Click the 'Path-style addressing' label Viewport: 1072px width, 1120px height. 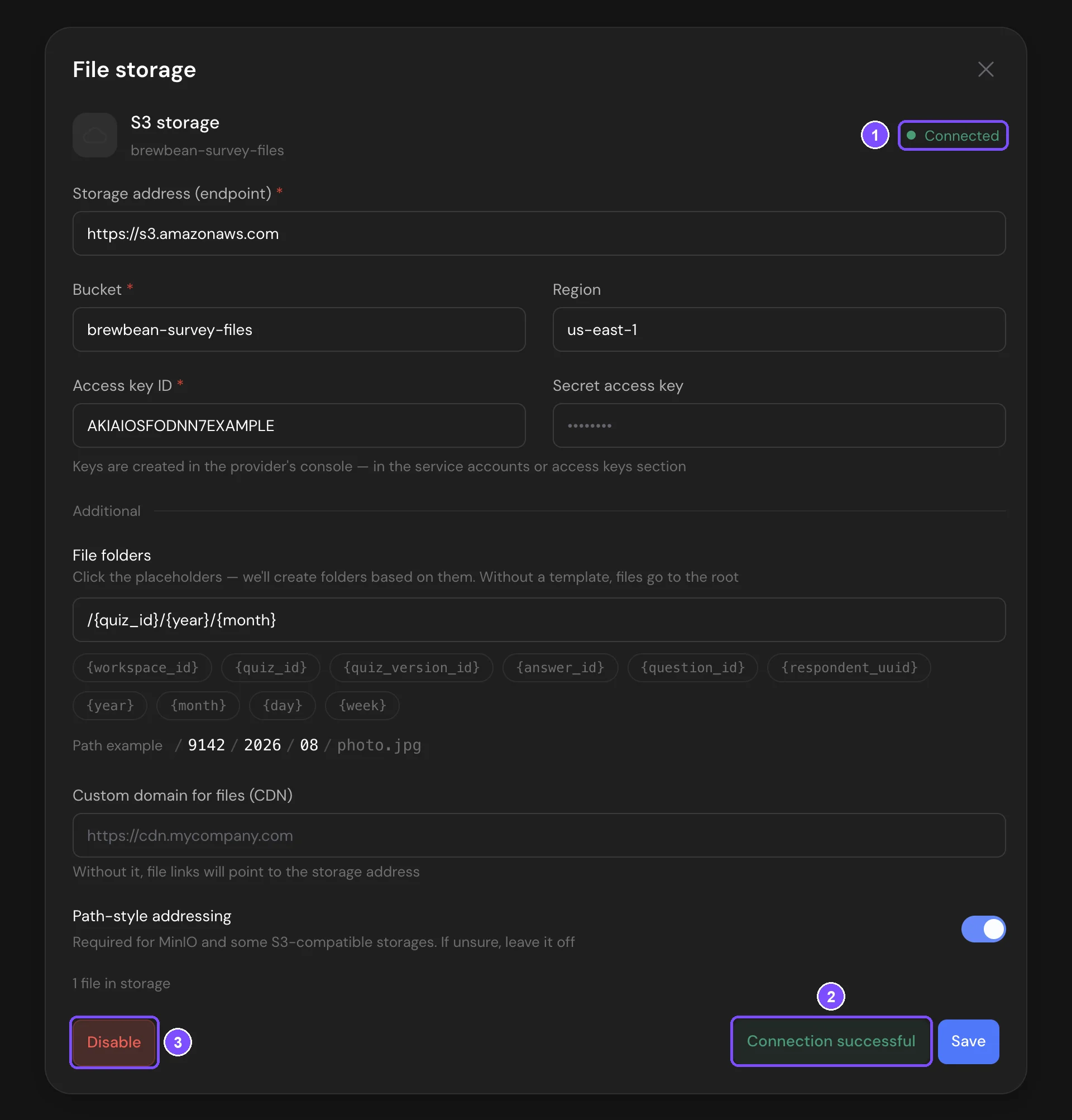[x=152, y=916]
